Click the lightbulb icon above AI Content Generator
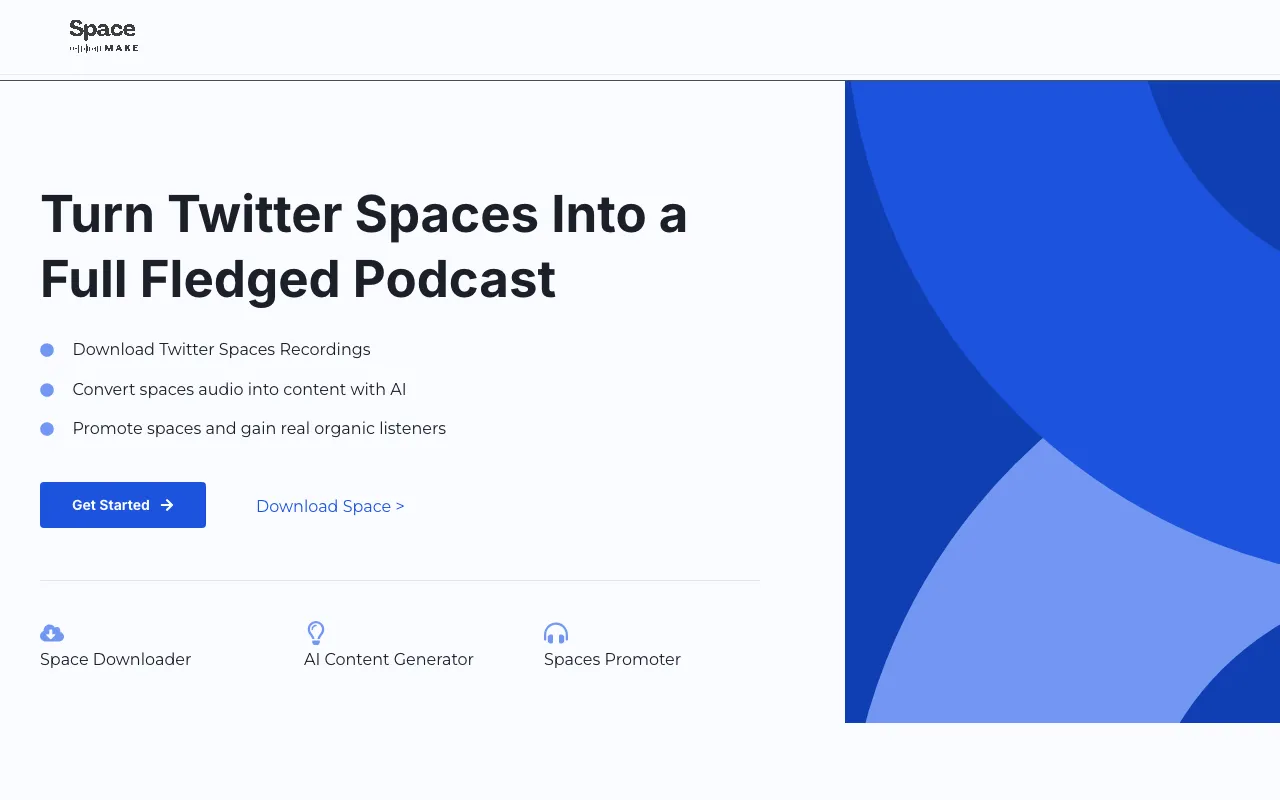This screenshot has width=1280, height=800. tap(316, 632)
